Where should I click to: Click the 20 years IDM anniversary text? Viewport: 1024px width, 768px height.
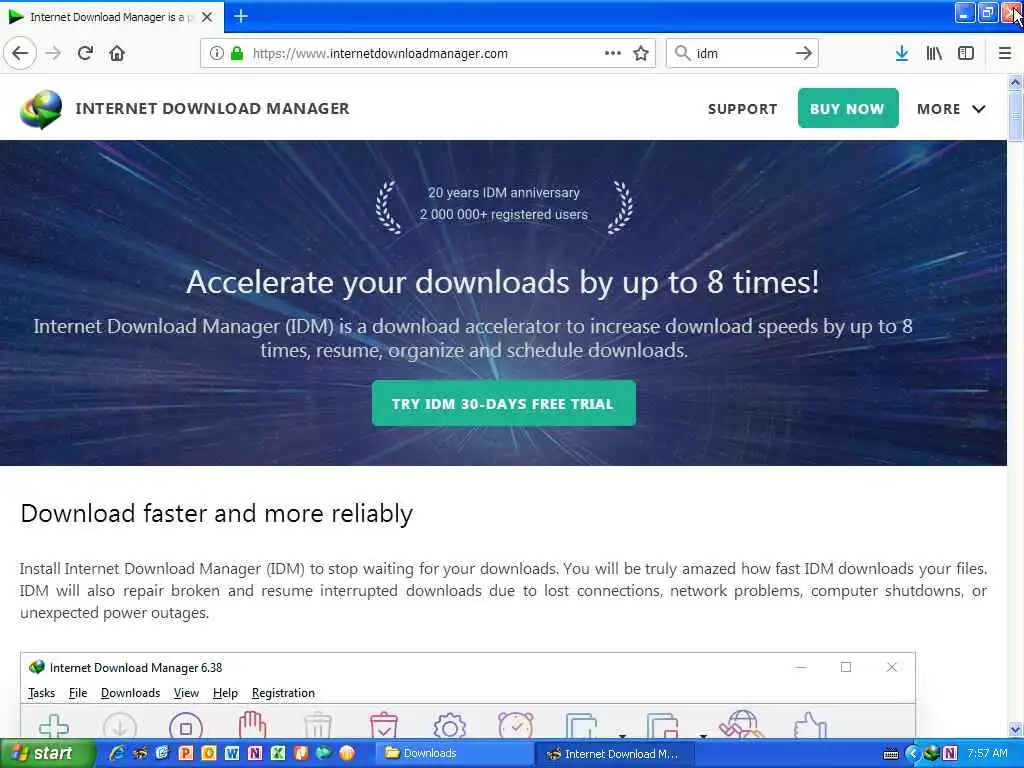click(504, 193)
